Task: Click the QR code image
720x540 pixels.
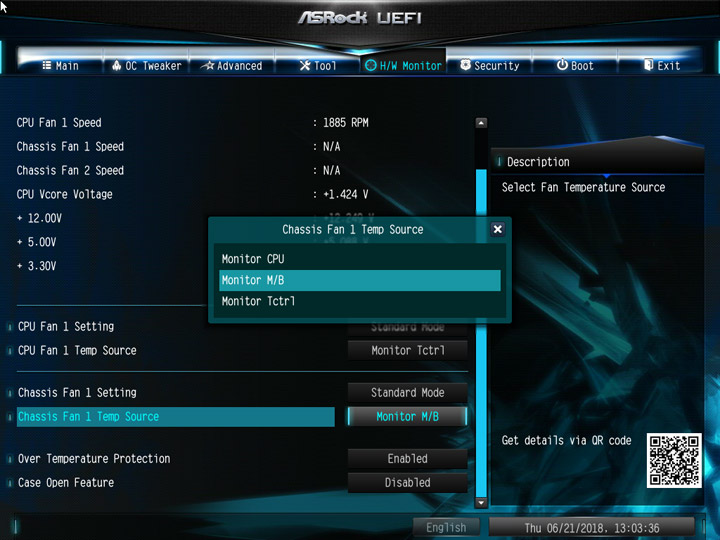Action: click(x=674, y=460)
